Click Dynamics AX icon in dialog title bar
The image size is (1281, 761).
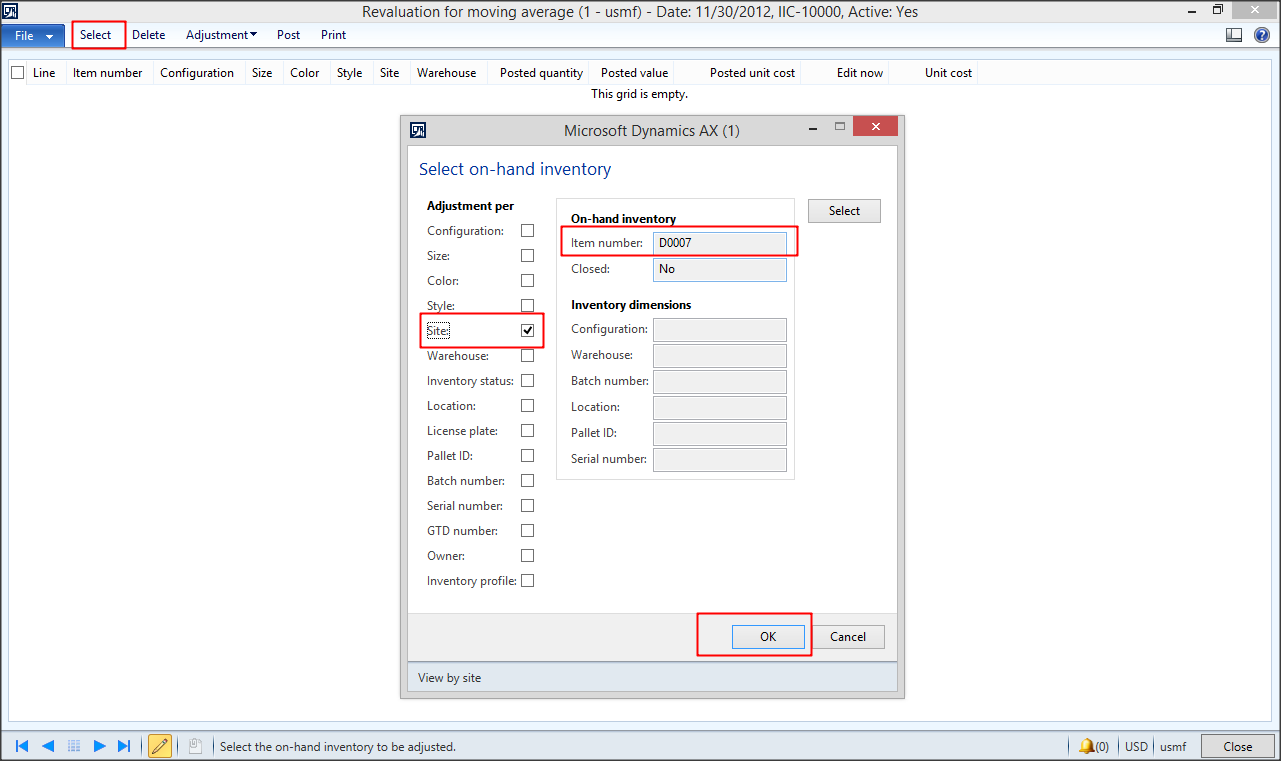click(419, 129)
